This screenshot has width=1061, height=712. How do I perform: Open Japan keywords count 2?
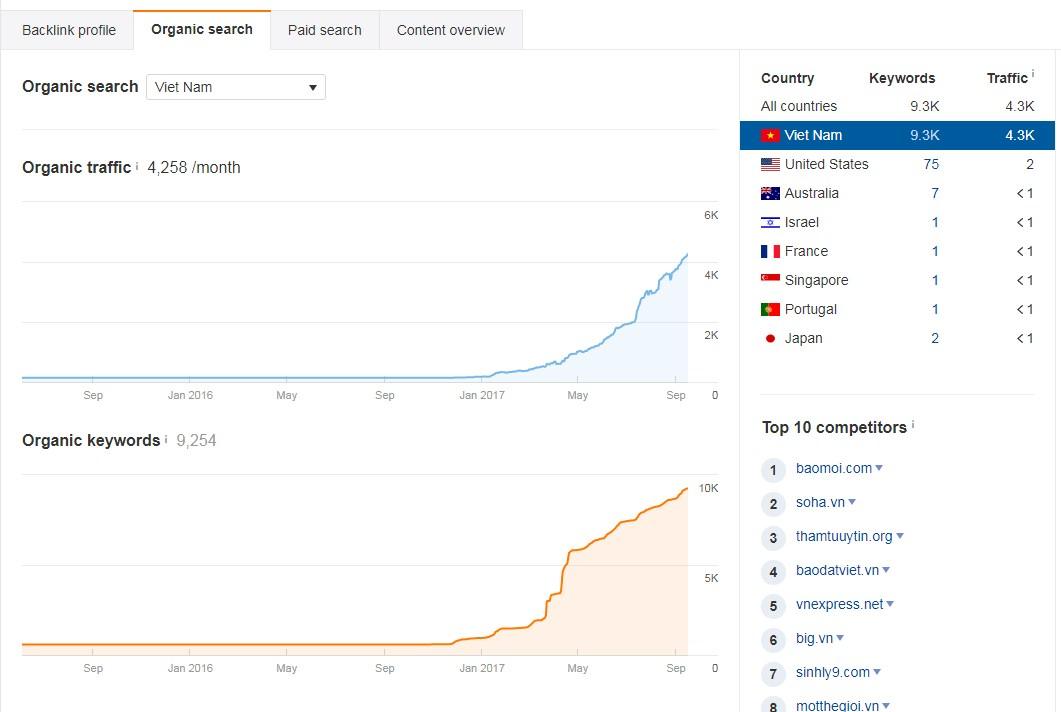pyautogui.click(x=935, y=338)
